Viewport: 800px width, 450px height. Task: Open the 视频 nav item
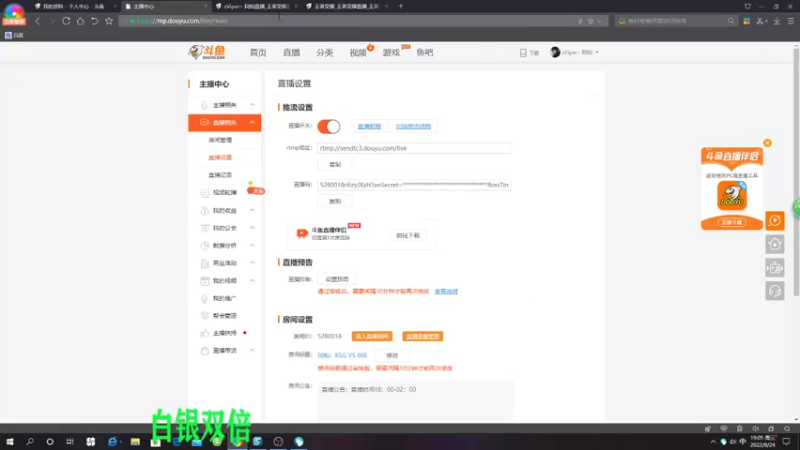(358, 53)
